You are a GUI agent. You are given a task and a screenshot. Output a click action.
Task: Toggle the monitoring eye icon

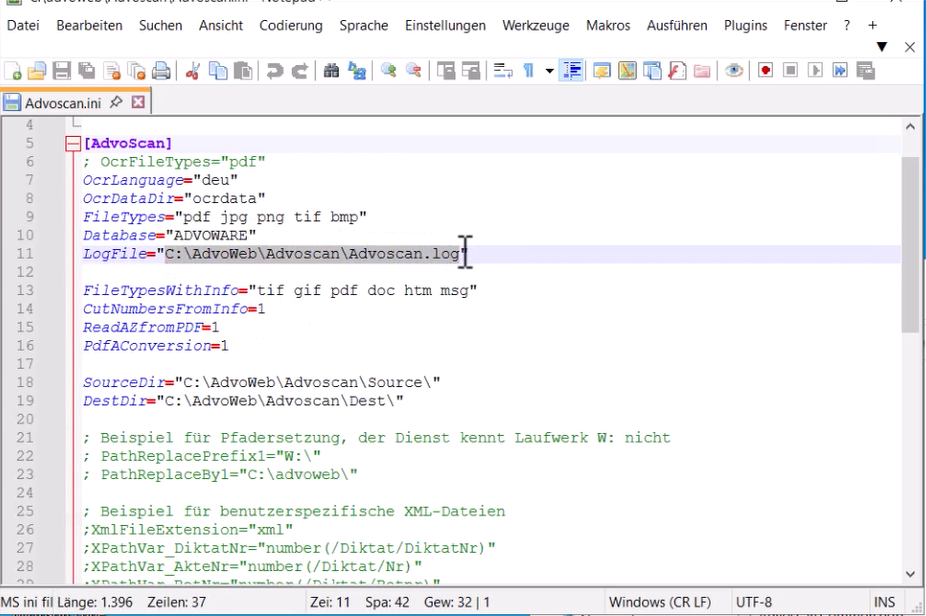click(x=733, y=71)
